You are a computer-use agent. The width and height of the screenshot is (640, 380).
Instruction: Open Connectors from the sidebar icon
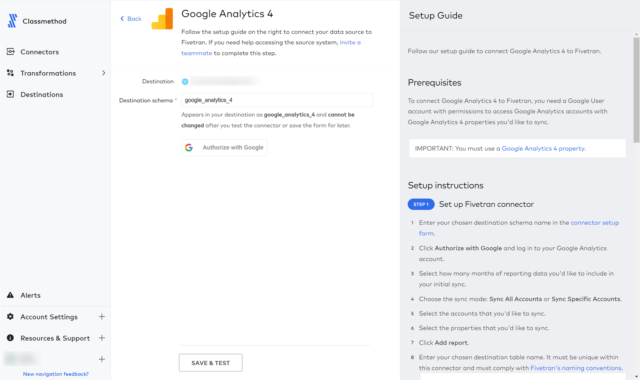coord(11,51)
